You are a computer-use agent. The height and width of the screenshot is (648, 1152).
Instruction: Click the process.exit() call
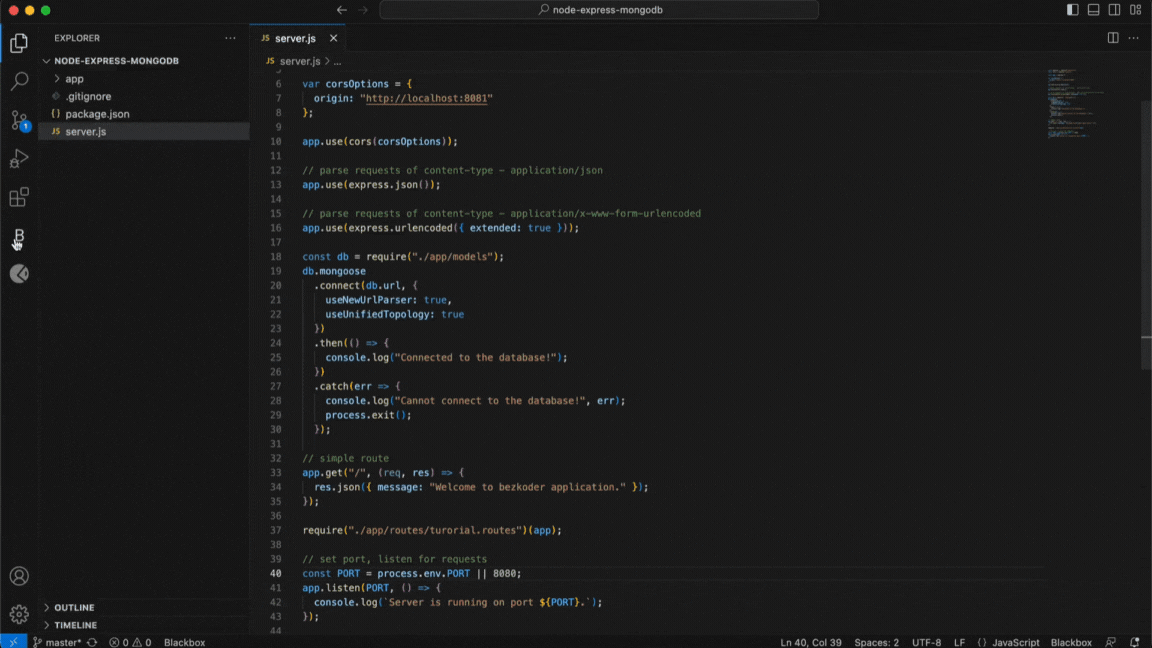click(368, 415)
